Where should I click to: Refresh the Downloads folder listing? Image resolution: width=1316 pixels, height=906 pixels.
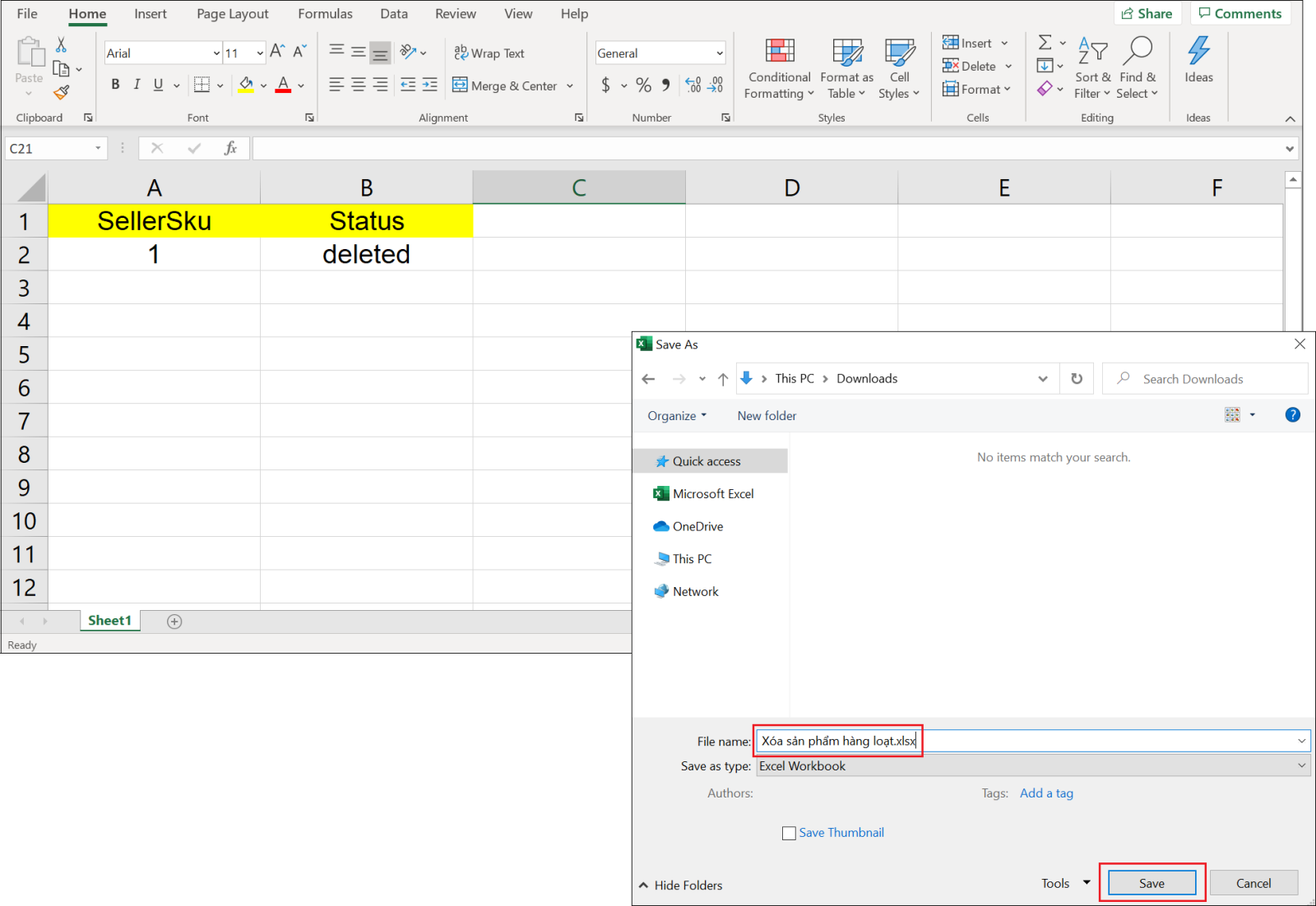tap(1077, 379)
